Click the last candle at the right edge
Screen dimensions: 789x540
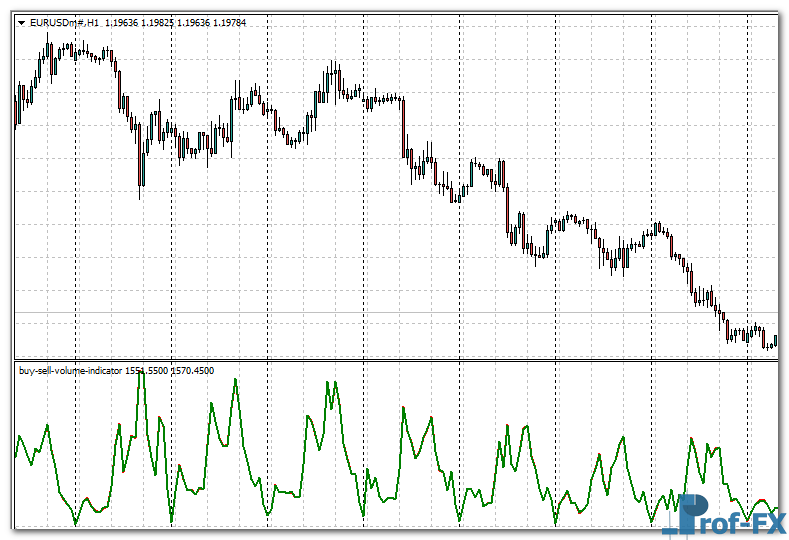(775, 341)
